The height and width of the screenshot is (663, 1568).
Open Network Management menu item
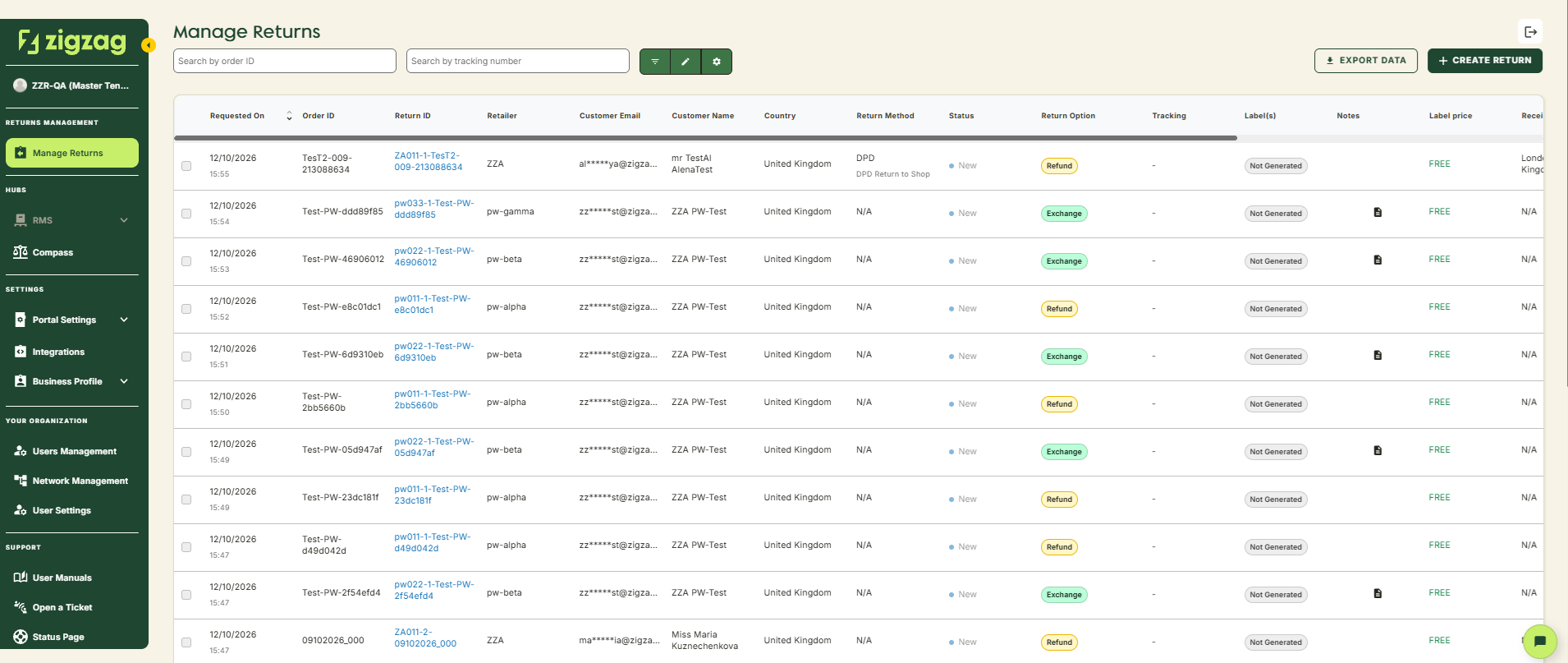(x=72, y=481)
